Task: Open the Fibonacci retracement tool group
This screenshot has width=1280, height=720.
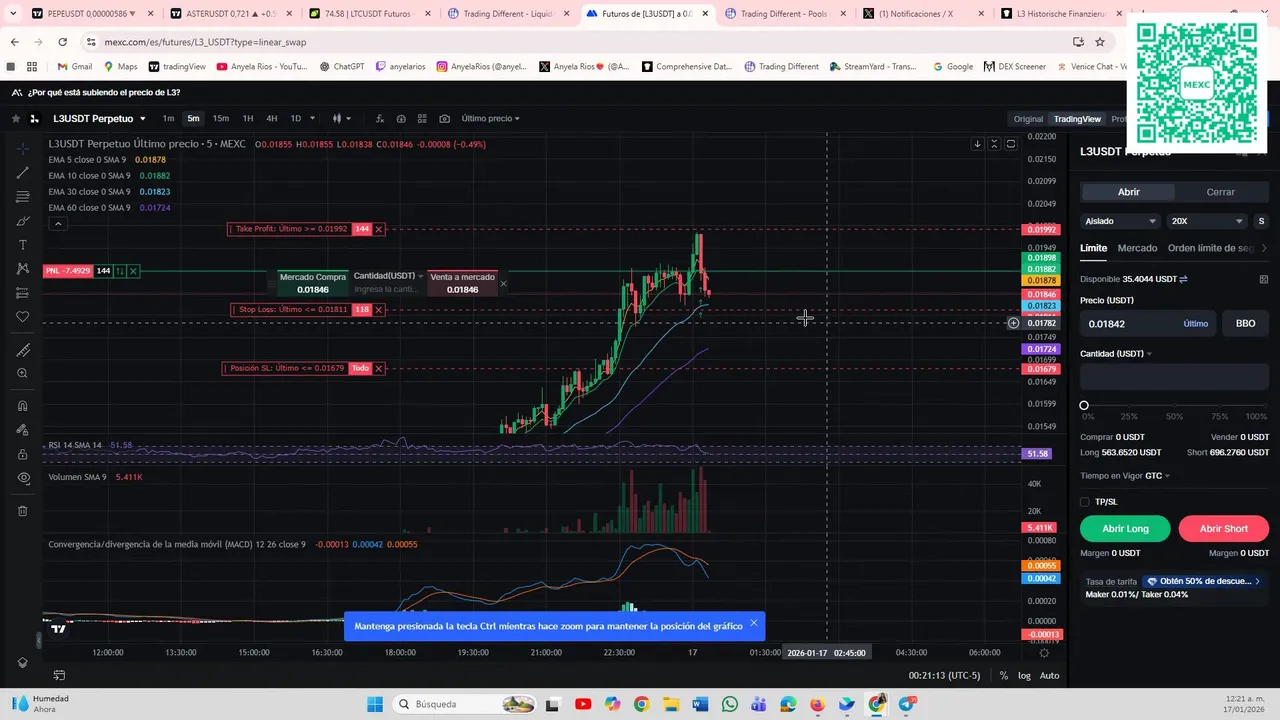Action: tap(23, 197)
